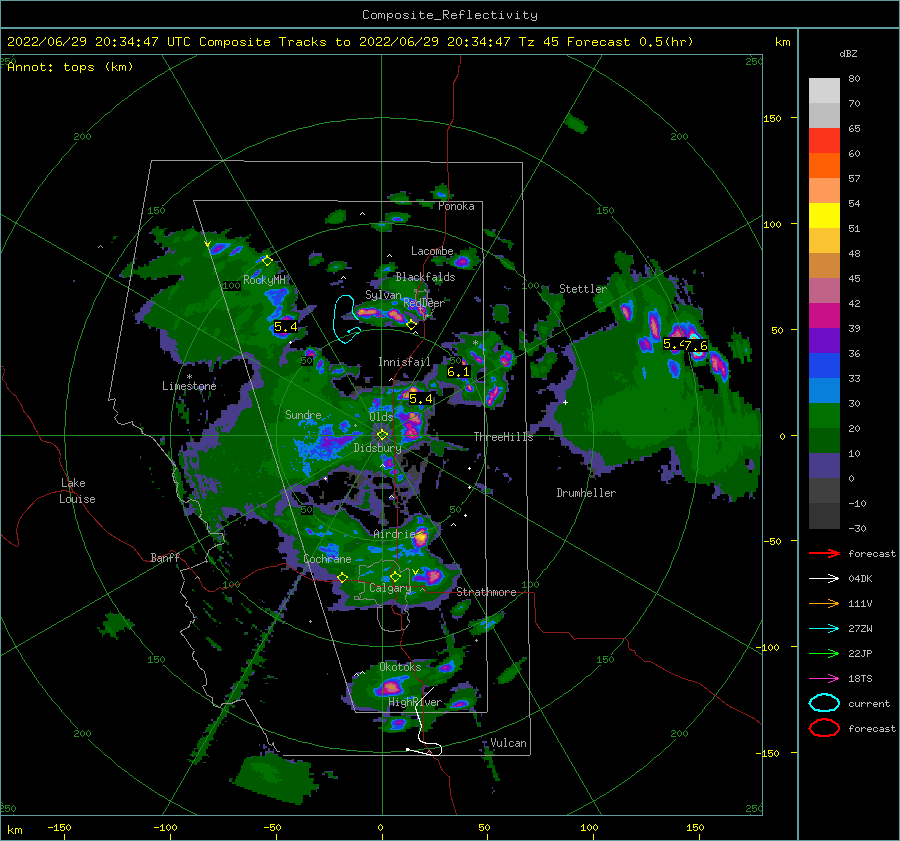Click the Didsbury label
The height and width of the screenshot is (841, 900).
(x=378, y=448)
